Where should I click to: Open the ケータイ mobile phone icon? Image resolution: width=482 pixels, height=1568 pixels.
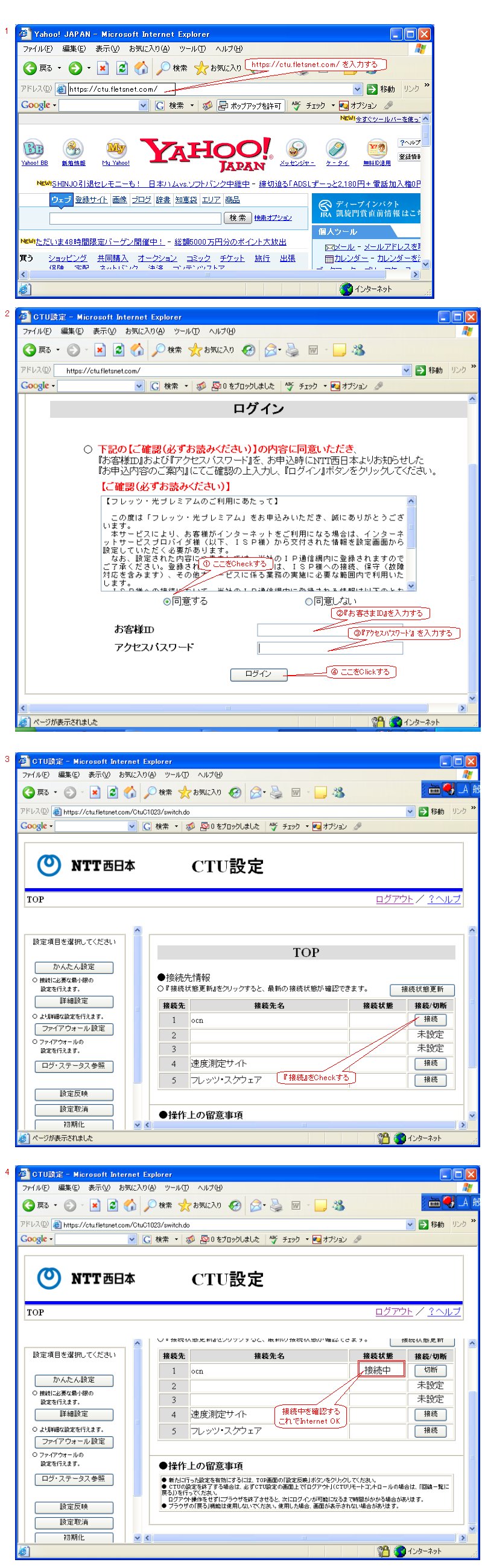337,148
